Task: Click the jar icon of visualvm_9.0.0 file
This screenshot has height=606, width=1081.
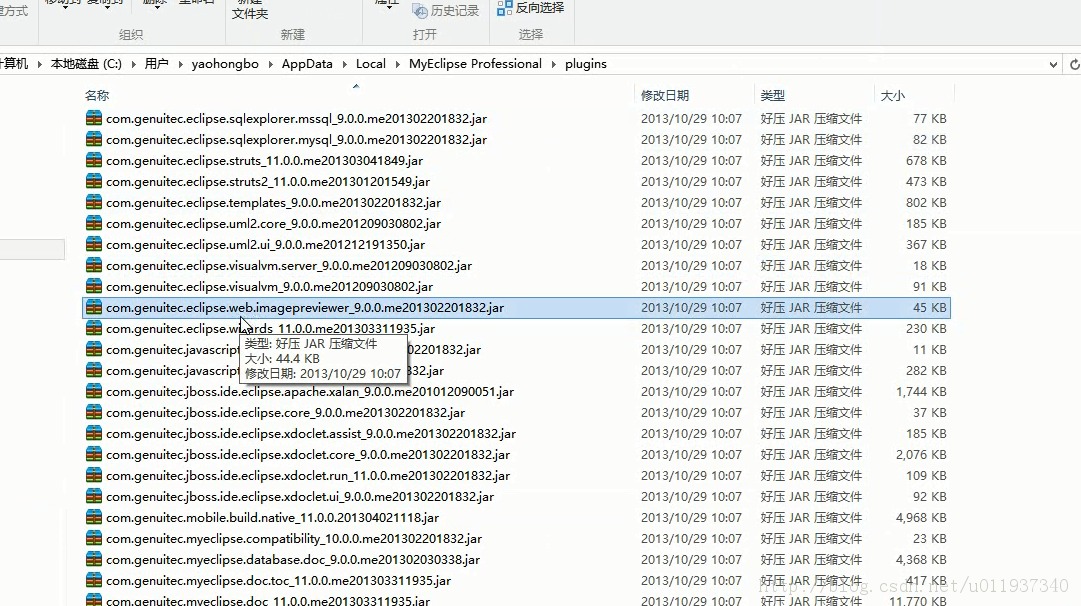Action: pyautogui.click(x=94, y=286)
